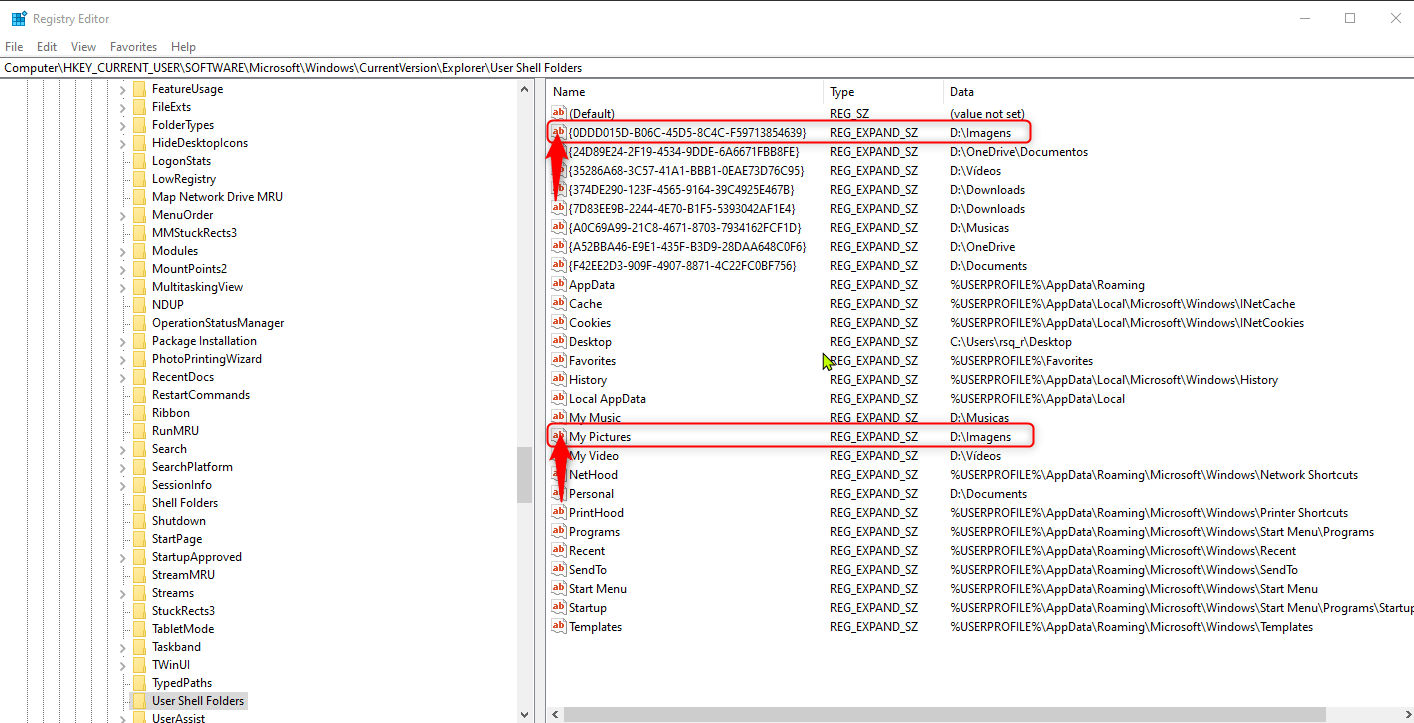Click the folder icon of MountPoints2 key
Screen dimensions: 1414x723
pyautogui.click(x=139, y=269)
